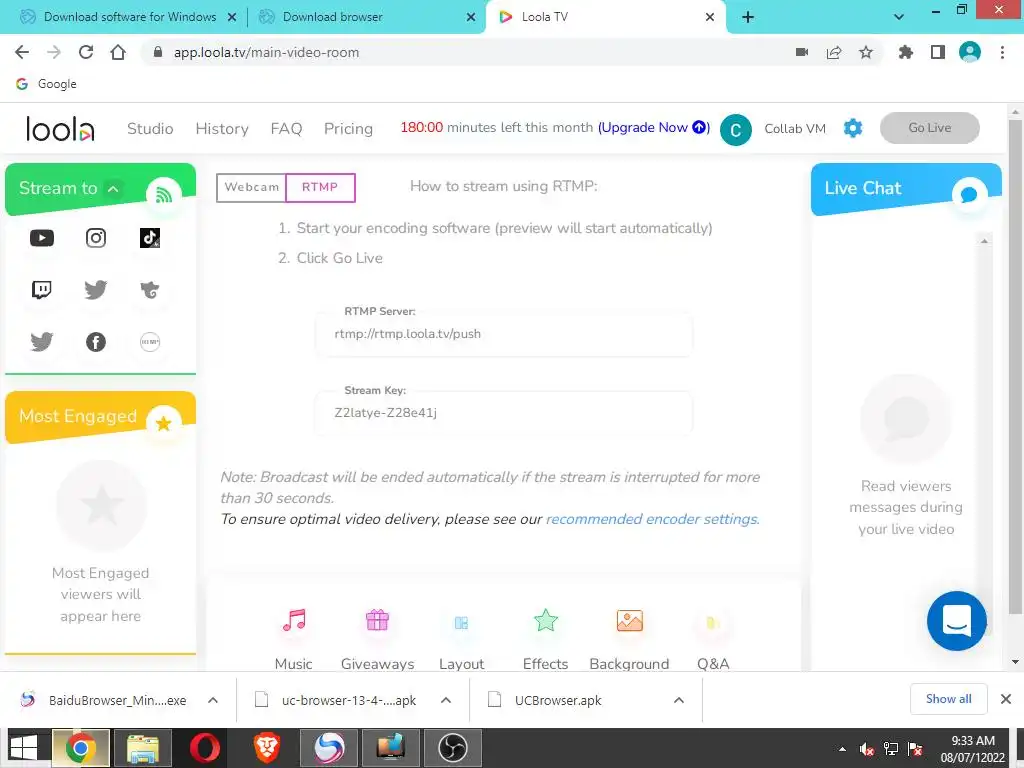The image size is (1024, 768).
Task: Select the custom RTMP circle icon
Action: [150, 342]
